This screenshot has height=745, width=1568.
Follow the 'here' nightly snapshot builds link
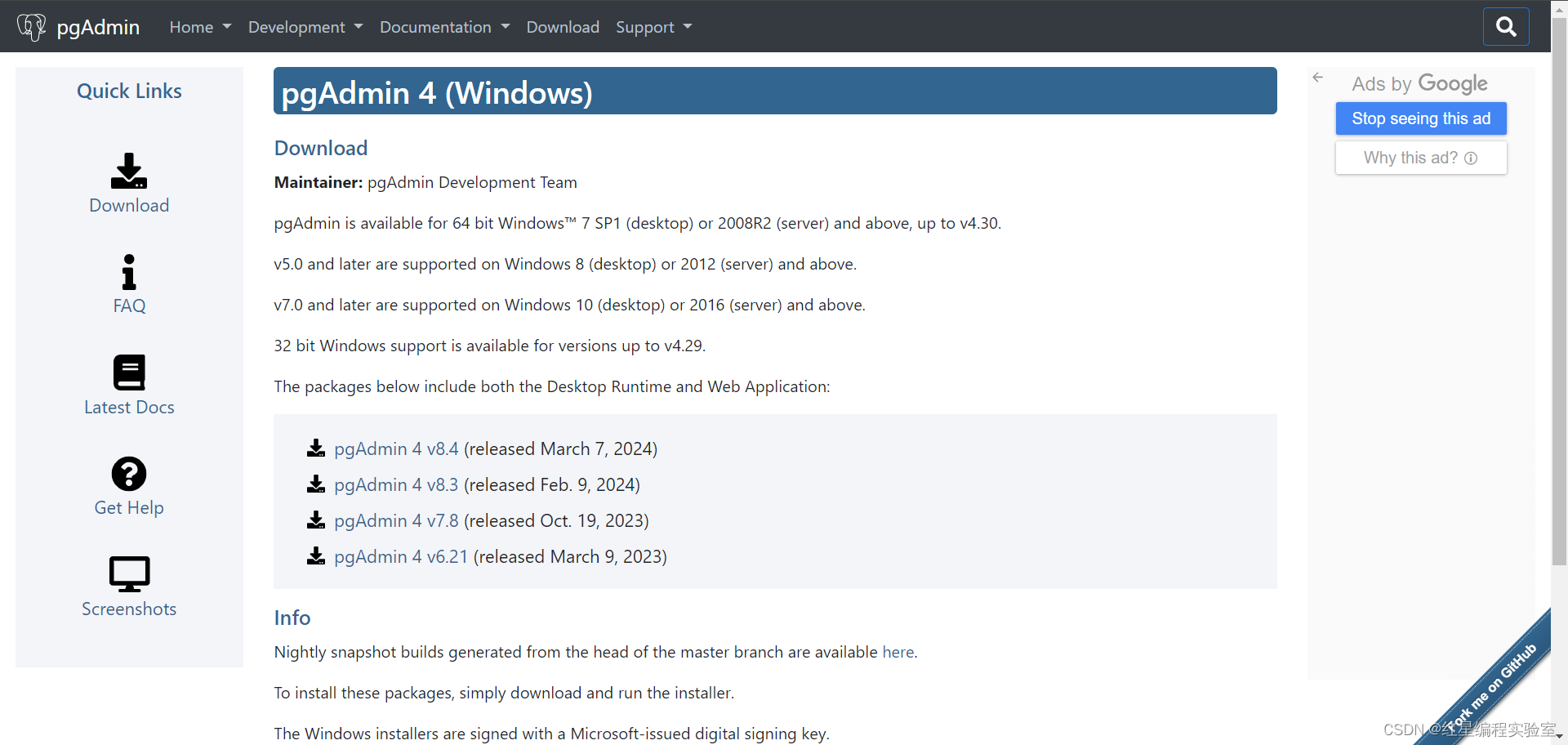(x=898, y=652)
